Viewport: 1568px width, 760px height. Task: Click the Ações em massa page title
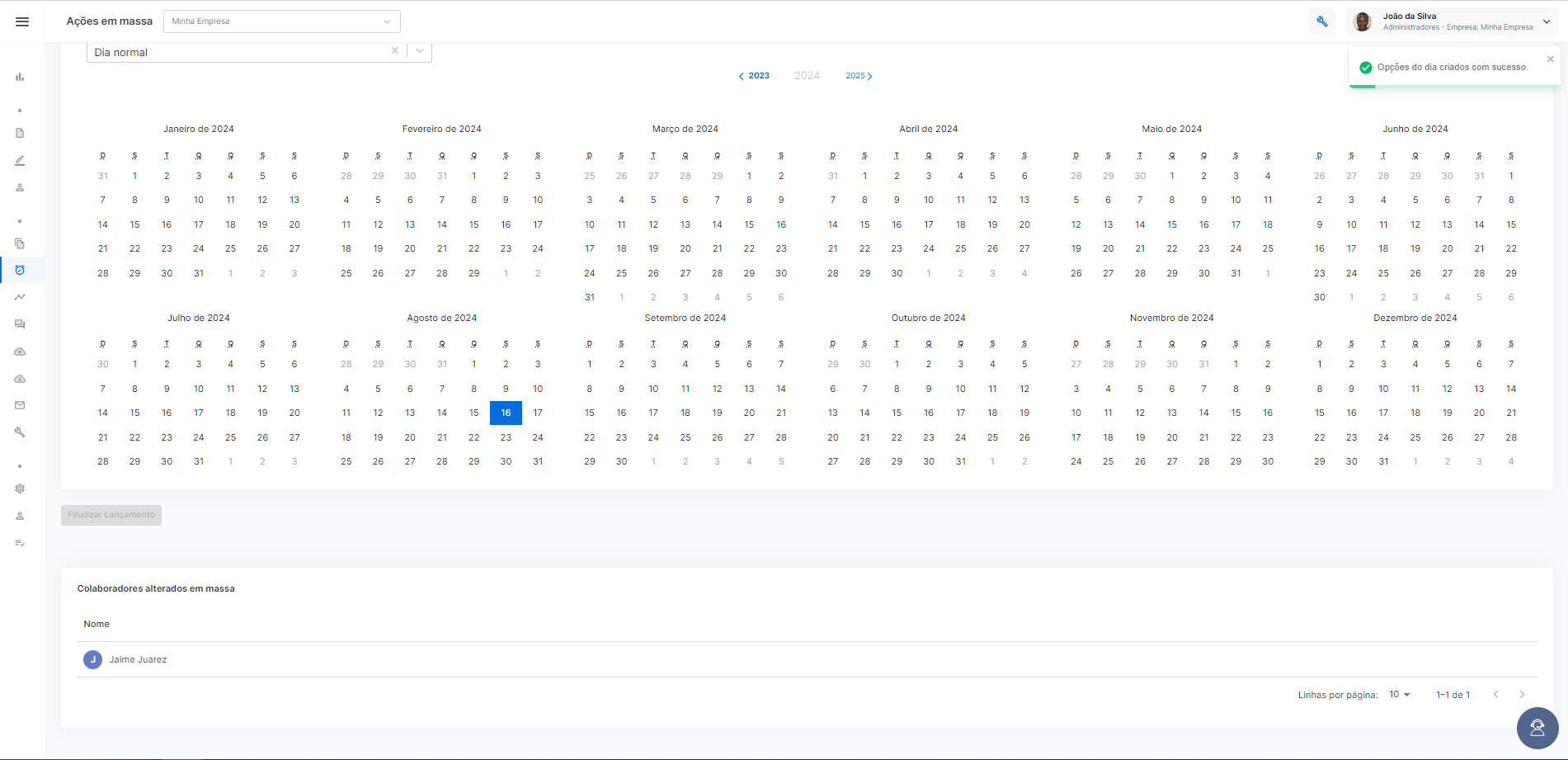pyautogui.click(x=110, y=21)
